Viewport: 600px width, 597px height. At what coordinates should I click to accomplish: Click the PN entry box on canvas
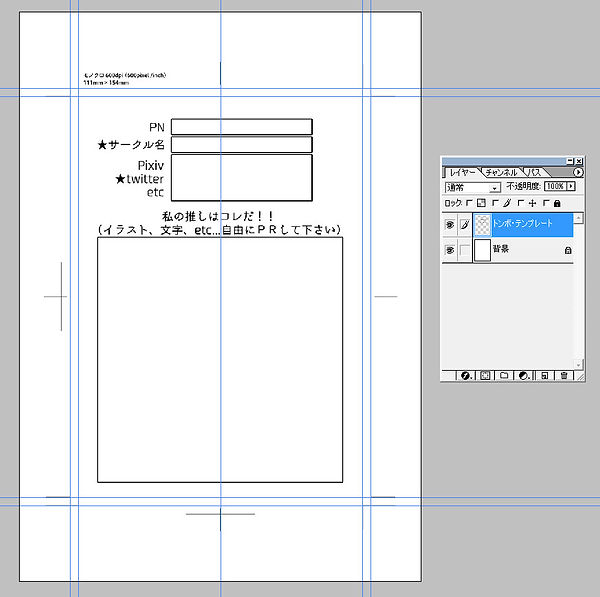pos(242,127)
